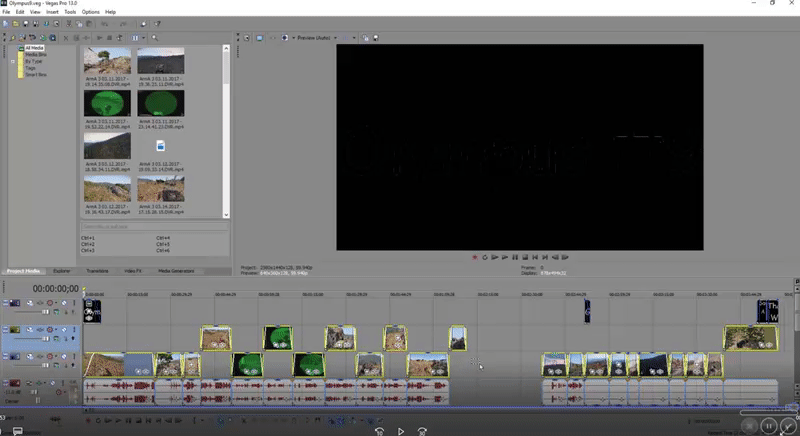Expand the By Type tree node
The image size is (800, 436).
click(13, 61)
